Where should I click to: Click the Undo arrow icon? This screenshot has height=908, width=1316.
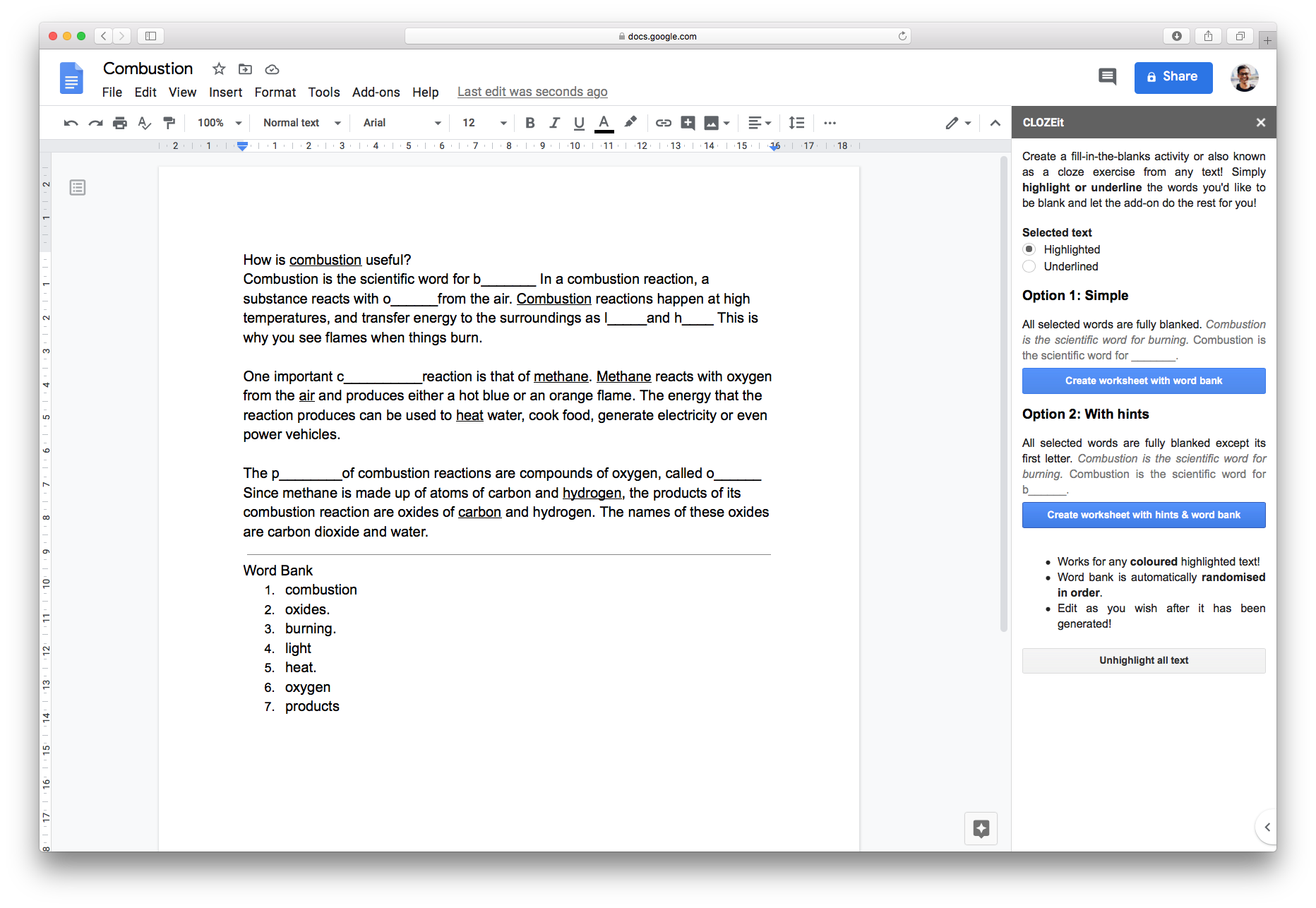coord(71,123)
